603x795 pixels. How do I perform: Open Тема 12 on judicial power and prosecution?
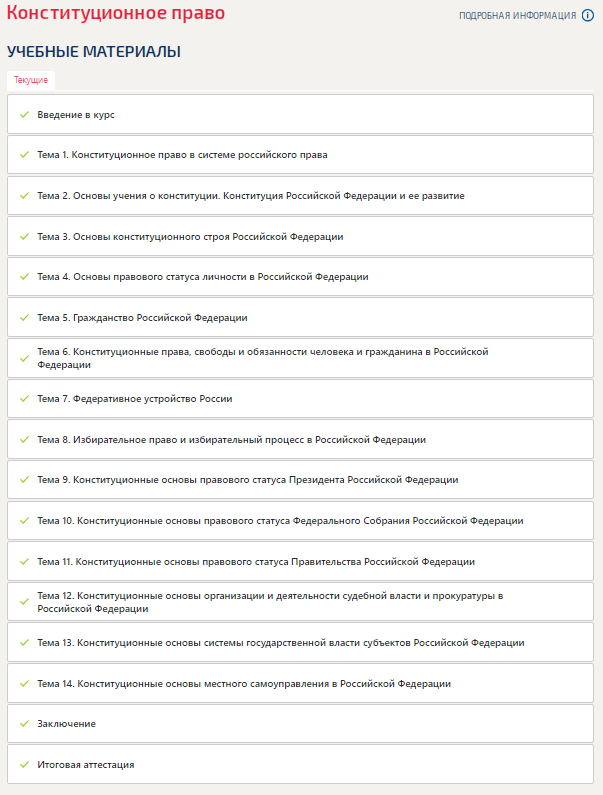[x=270, y=602]
